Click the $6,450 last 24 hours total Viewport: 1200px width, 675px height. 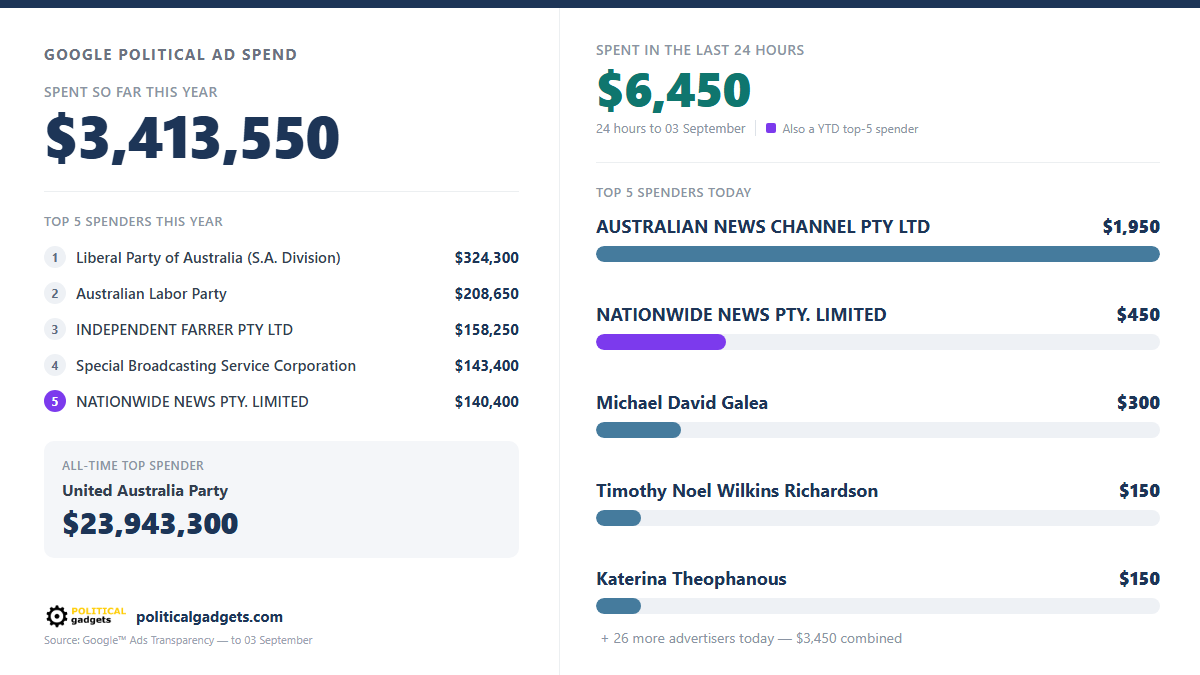[674, 90]
